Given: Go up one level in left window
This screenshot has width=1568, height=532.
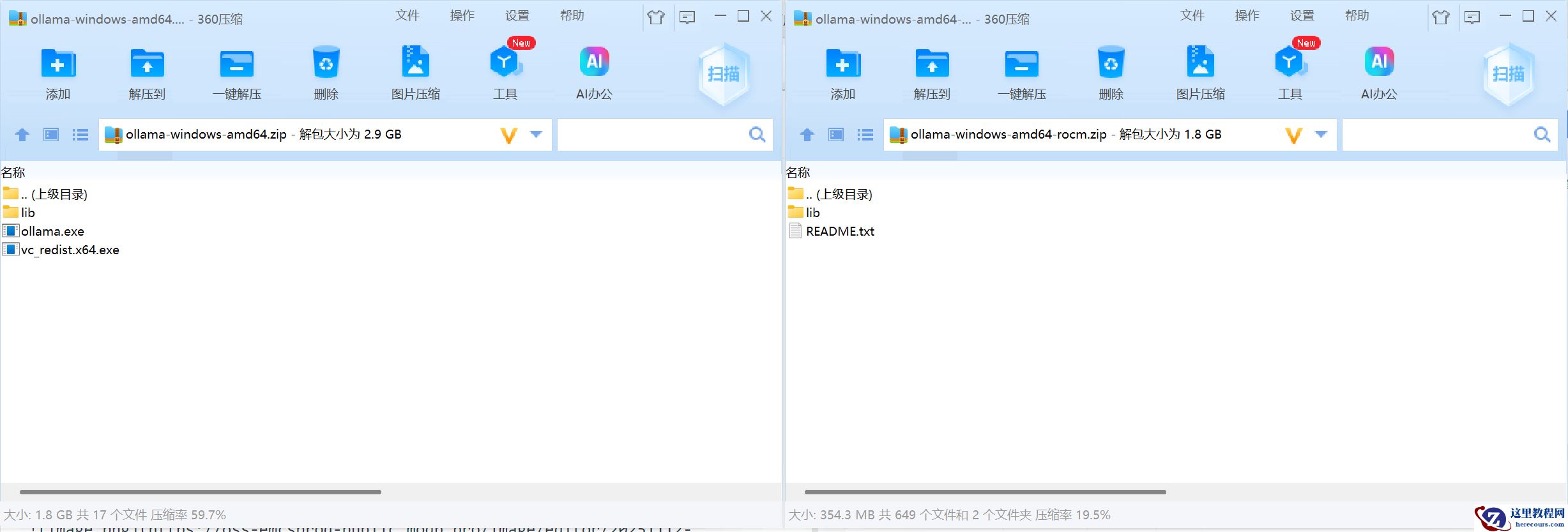Looking at the screenshot, I should (x=22, y=135).
